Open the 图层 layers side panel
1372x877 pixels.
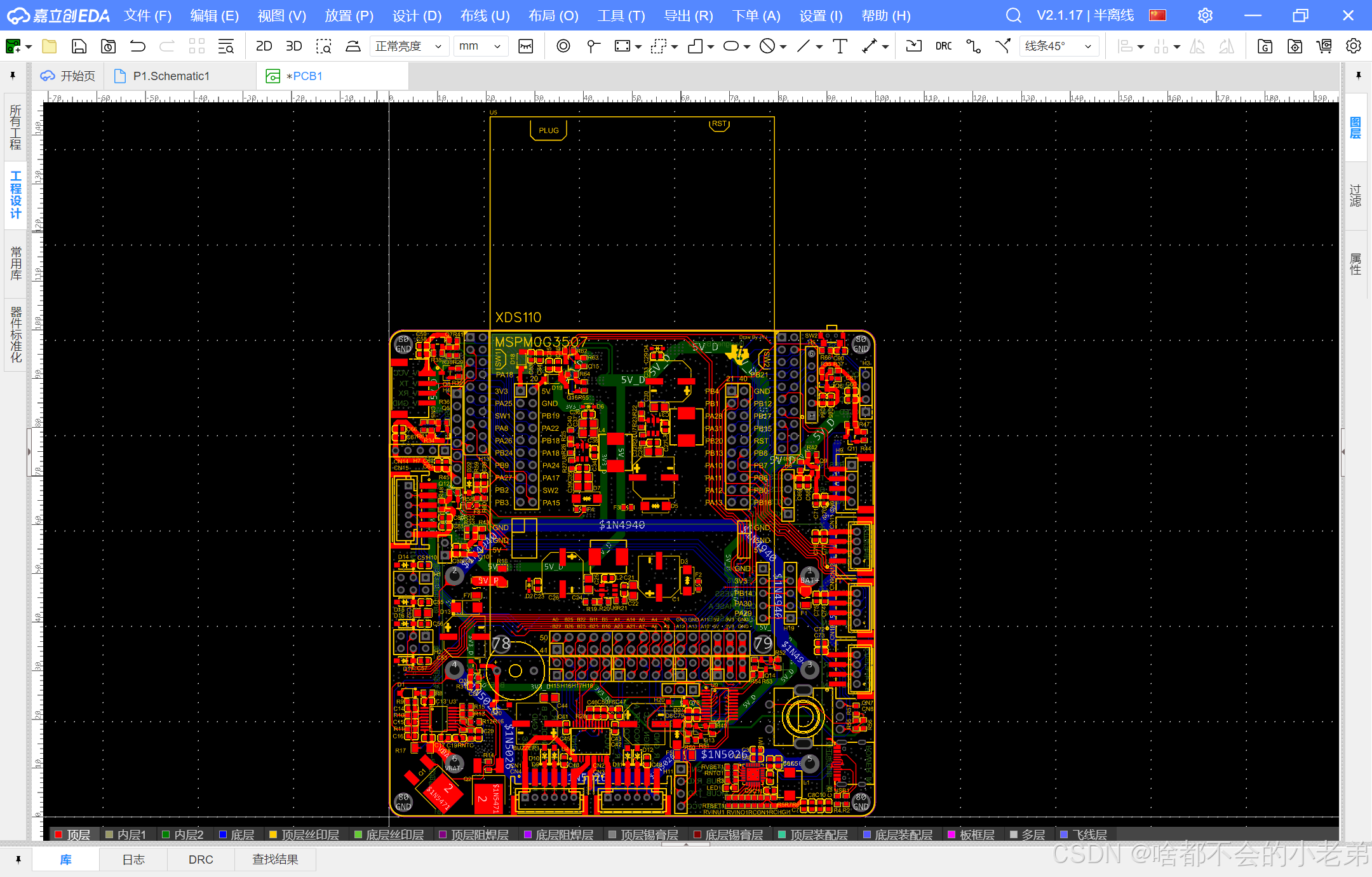coord(1355,128)
